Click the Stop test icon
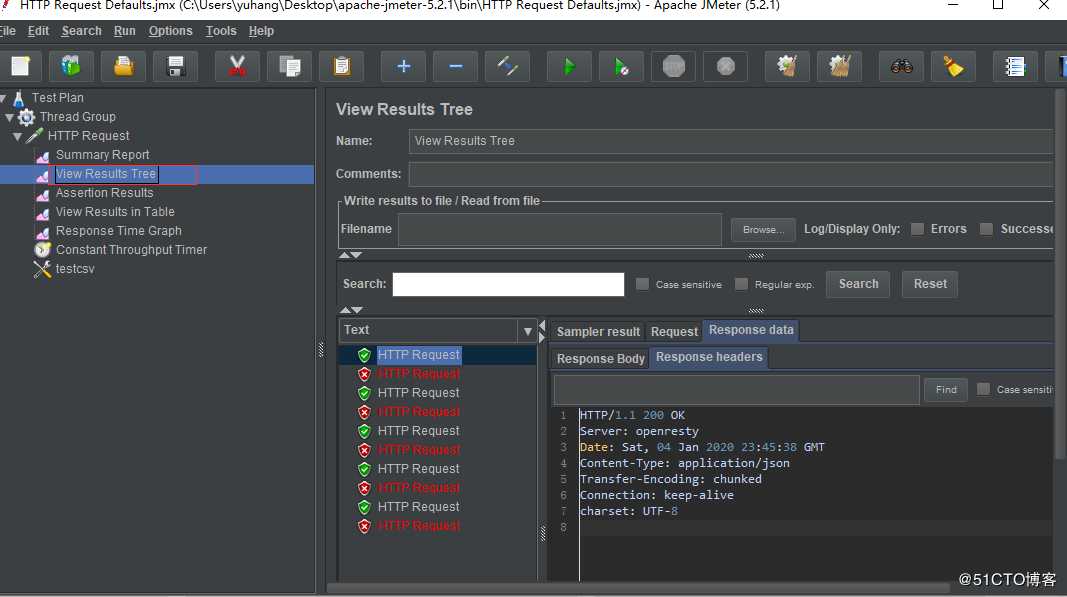The image size is (1067, 597). pos(674,66)
